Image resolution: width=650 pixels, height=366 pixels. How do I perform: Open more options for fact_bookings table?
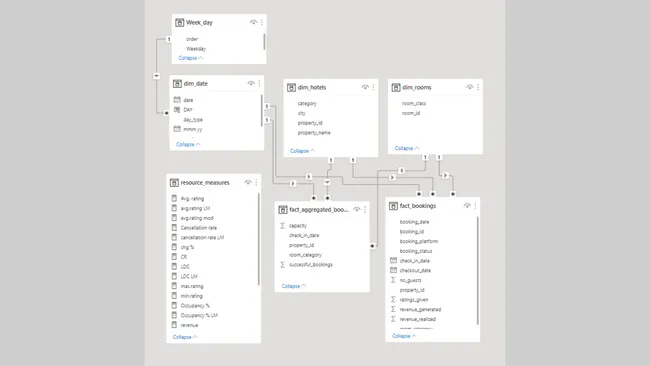pos(475,206)
